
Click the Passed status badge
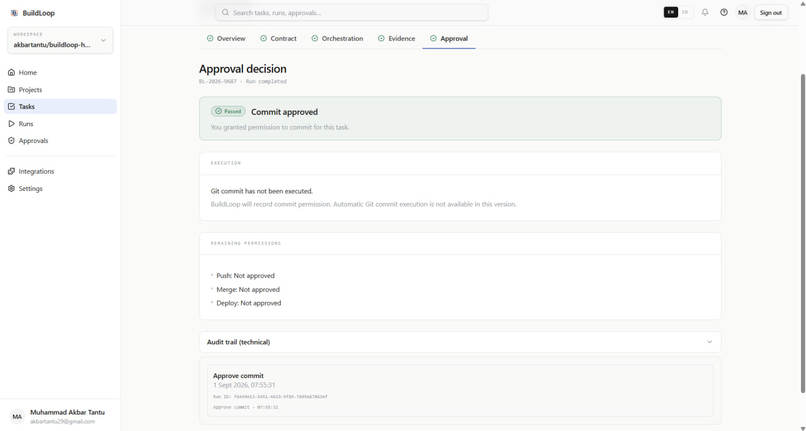pyautogui.click(x=228, y=111)
